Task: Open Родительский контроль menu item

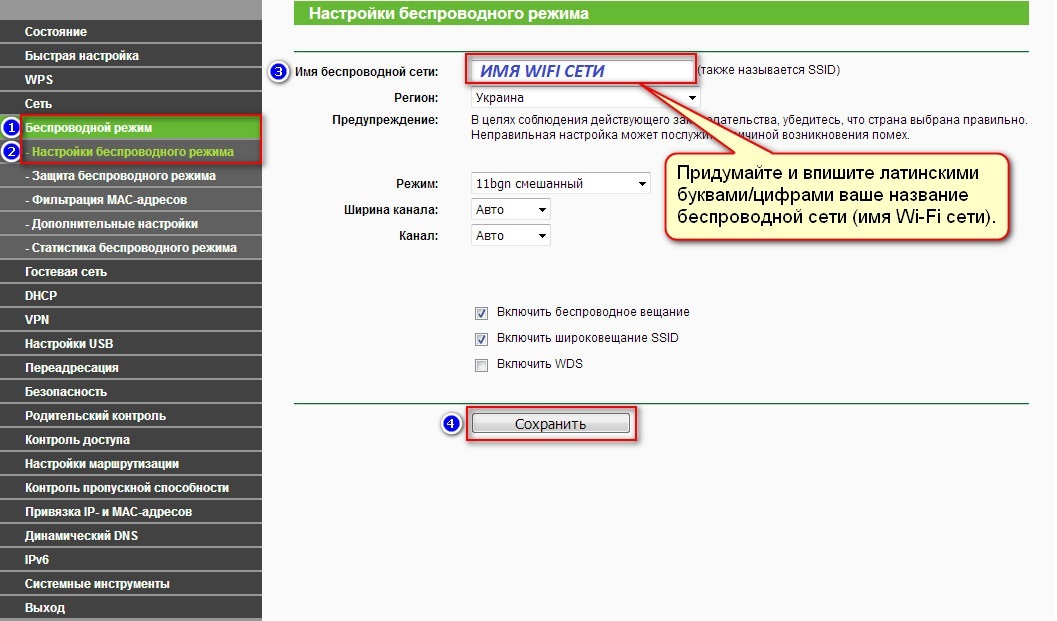Action: [131, 415]
